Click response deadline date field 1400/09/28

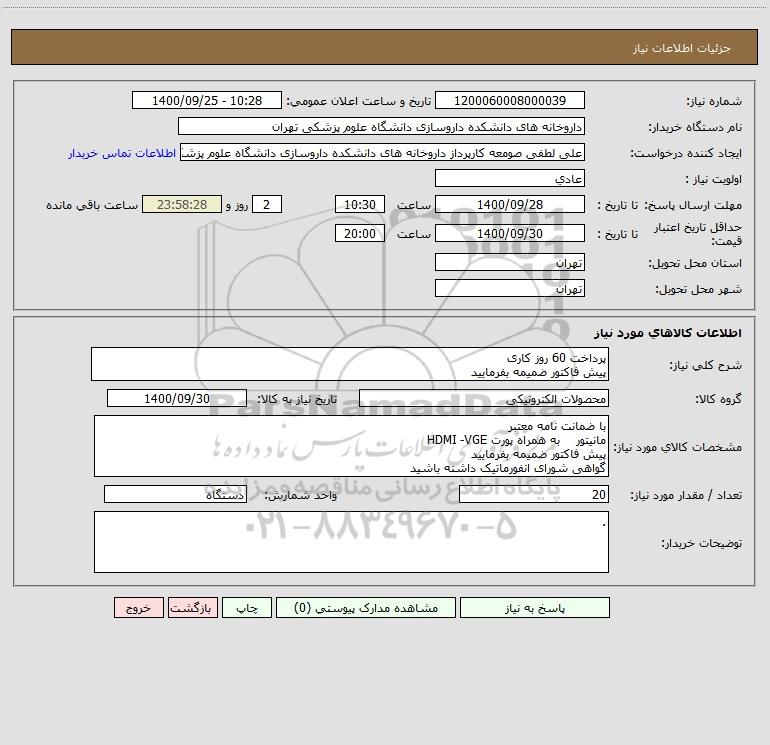click(x=510, y=204)
